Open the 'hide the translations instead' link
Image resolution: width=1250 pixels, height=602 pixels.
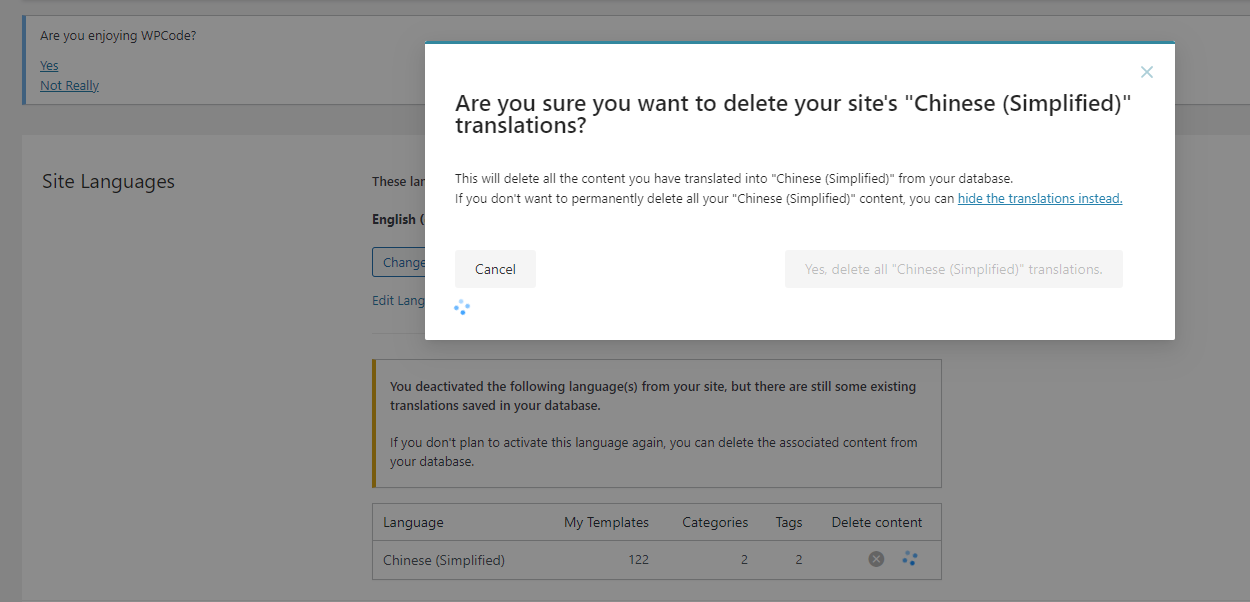(x=1040, y=198)
